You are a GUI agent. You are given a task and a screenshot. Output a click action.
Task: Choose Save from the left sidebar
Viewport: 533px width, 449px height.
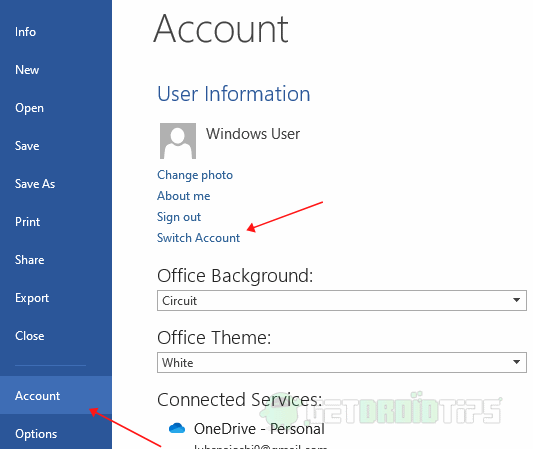pos(27,146)
